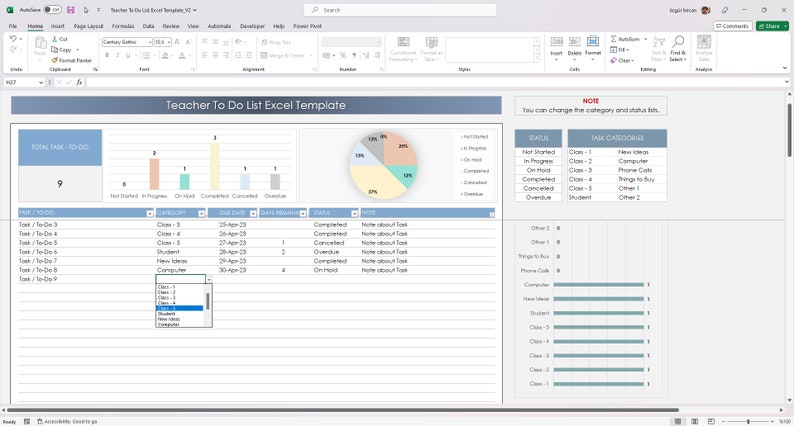Click the total task count 9
The width and height of the screenshot is (794, 426).
(x=60, y=184)
